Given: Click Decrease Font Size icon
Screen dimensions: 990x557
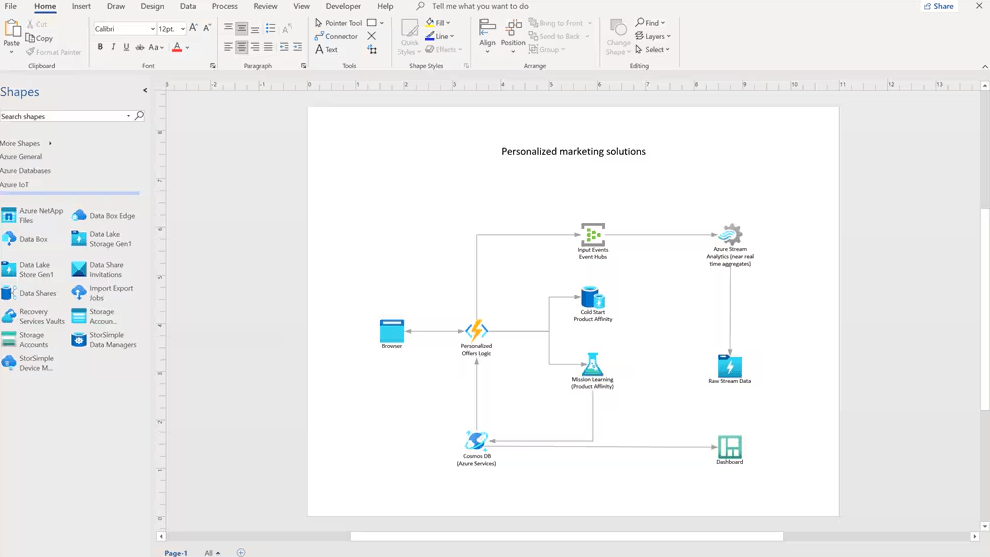Looking at the screenshot, I should pyautogui.click(x=206, y=28).
